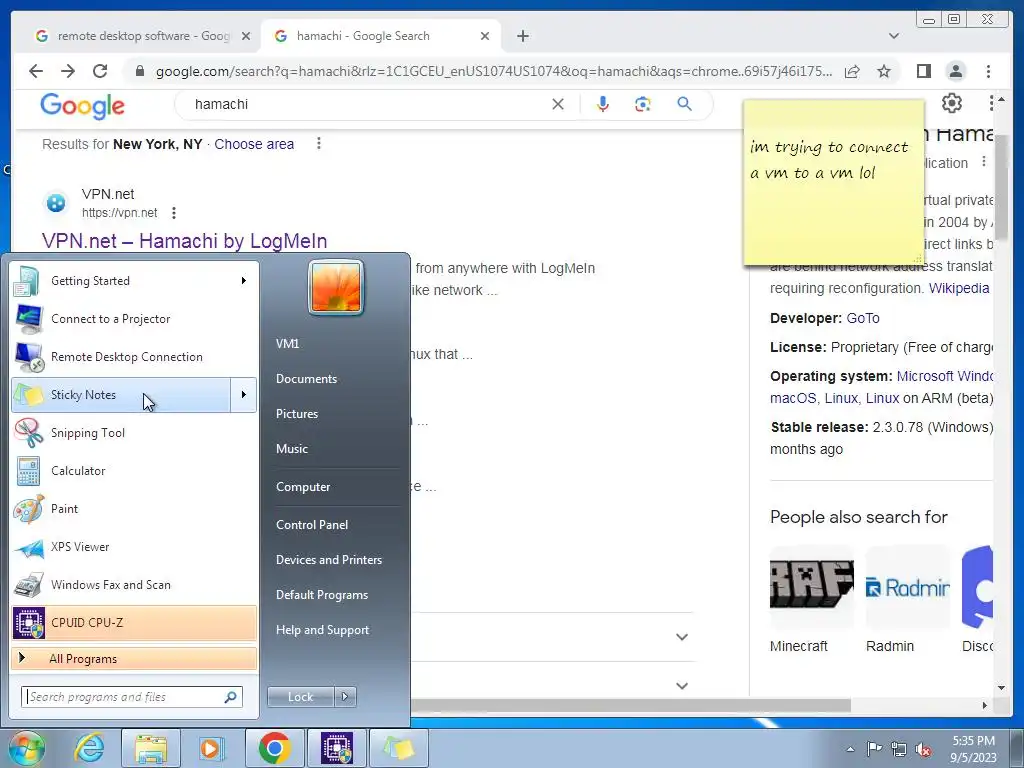Open VPN.net – Hamachi by LogMeIn result
Screen dimensions: 1024x768
click(x=184, y=241)
